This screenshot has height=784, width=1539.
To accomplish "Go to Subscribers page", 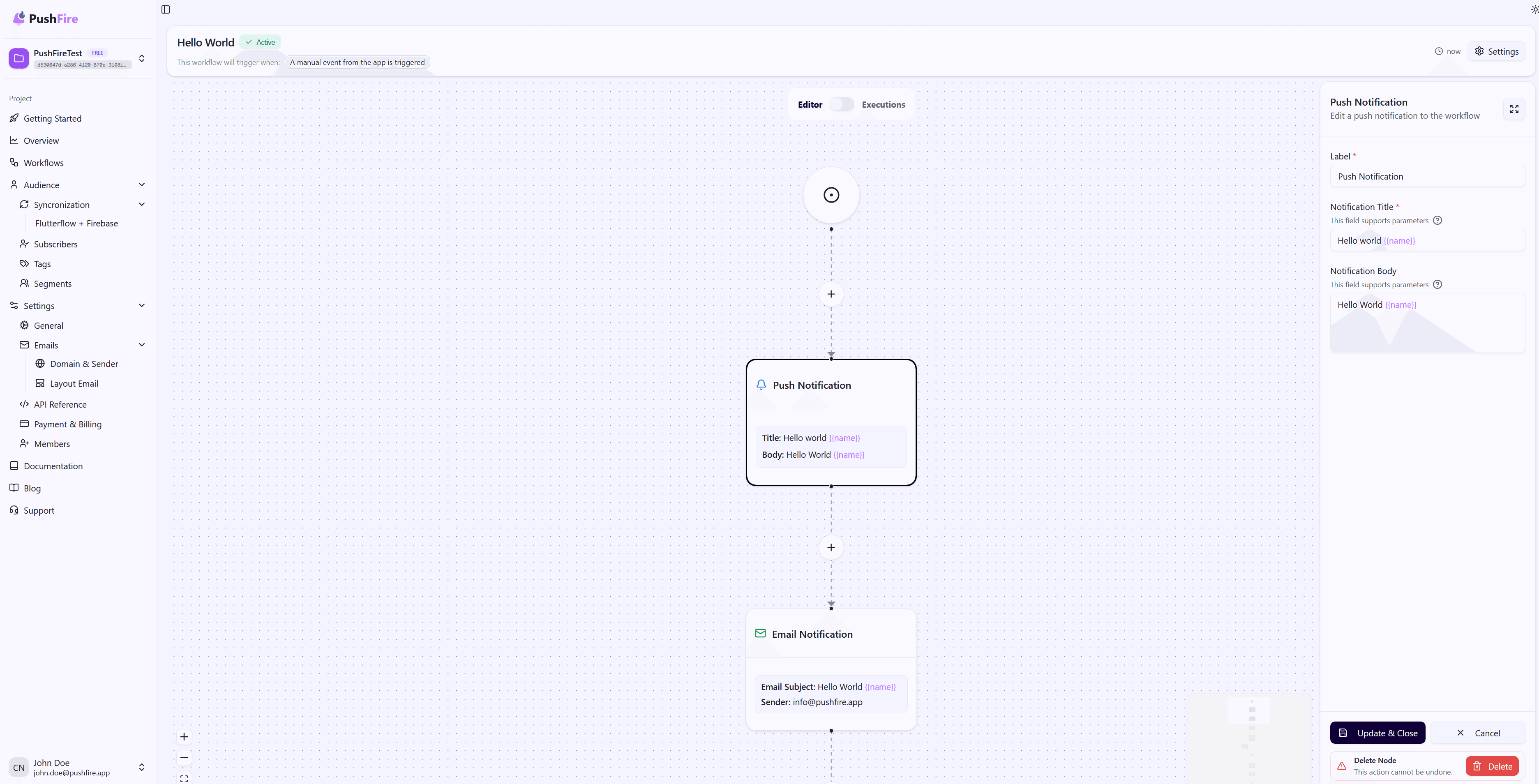I will (x=55, y=244).
